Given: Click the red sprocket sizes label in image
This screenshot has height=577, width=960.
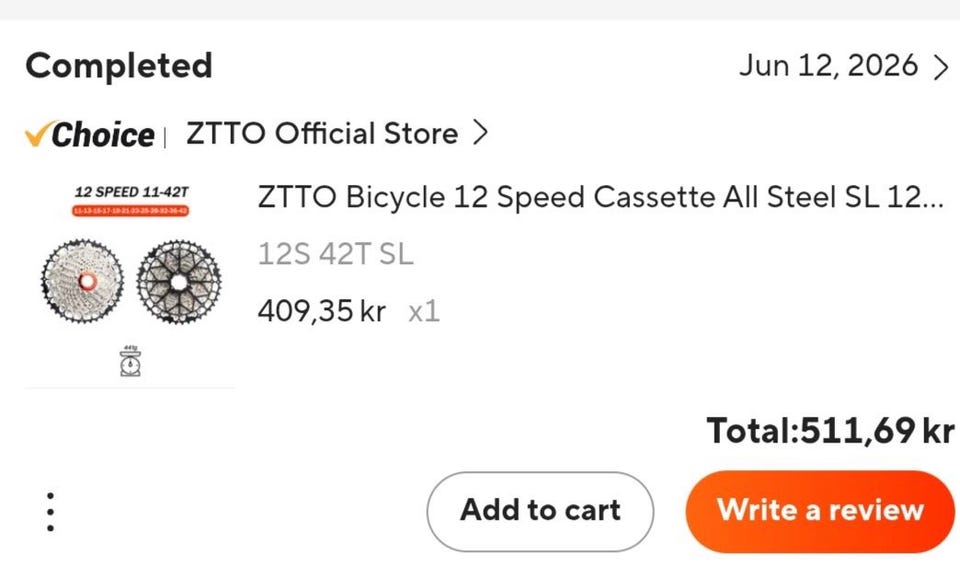Looking at the screenshot, I should tap(130, 211).
